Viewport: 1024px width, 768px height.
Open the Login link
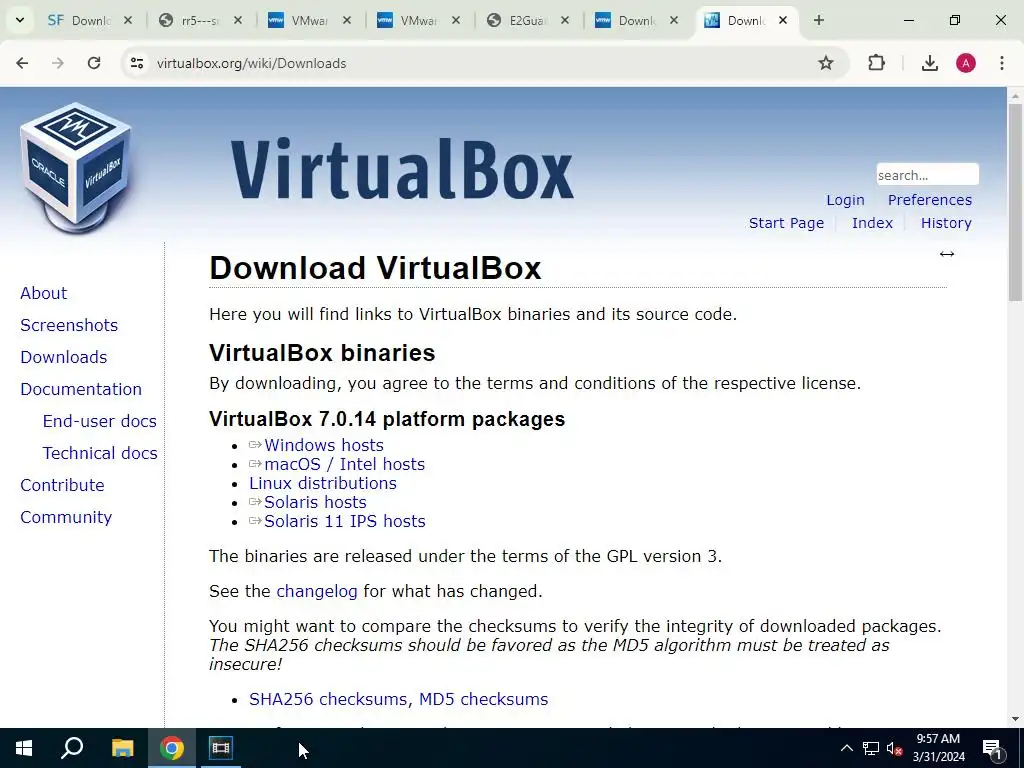[845, 200]
